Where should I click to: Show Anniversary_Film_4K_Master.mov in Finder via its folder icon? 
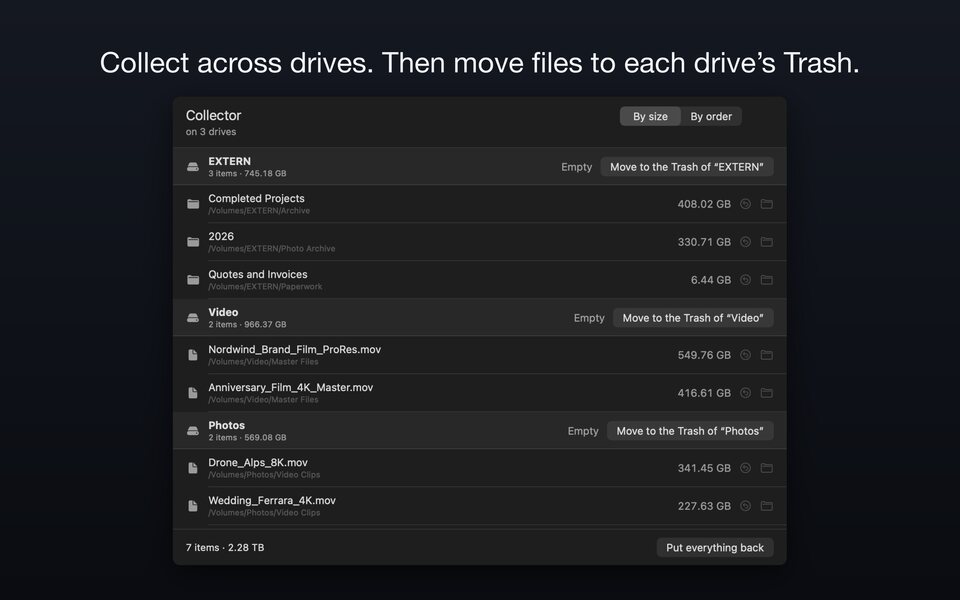click(x=767, y=392)
